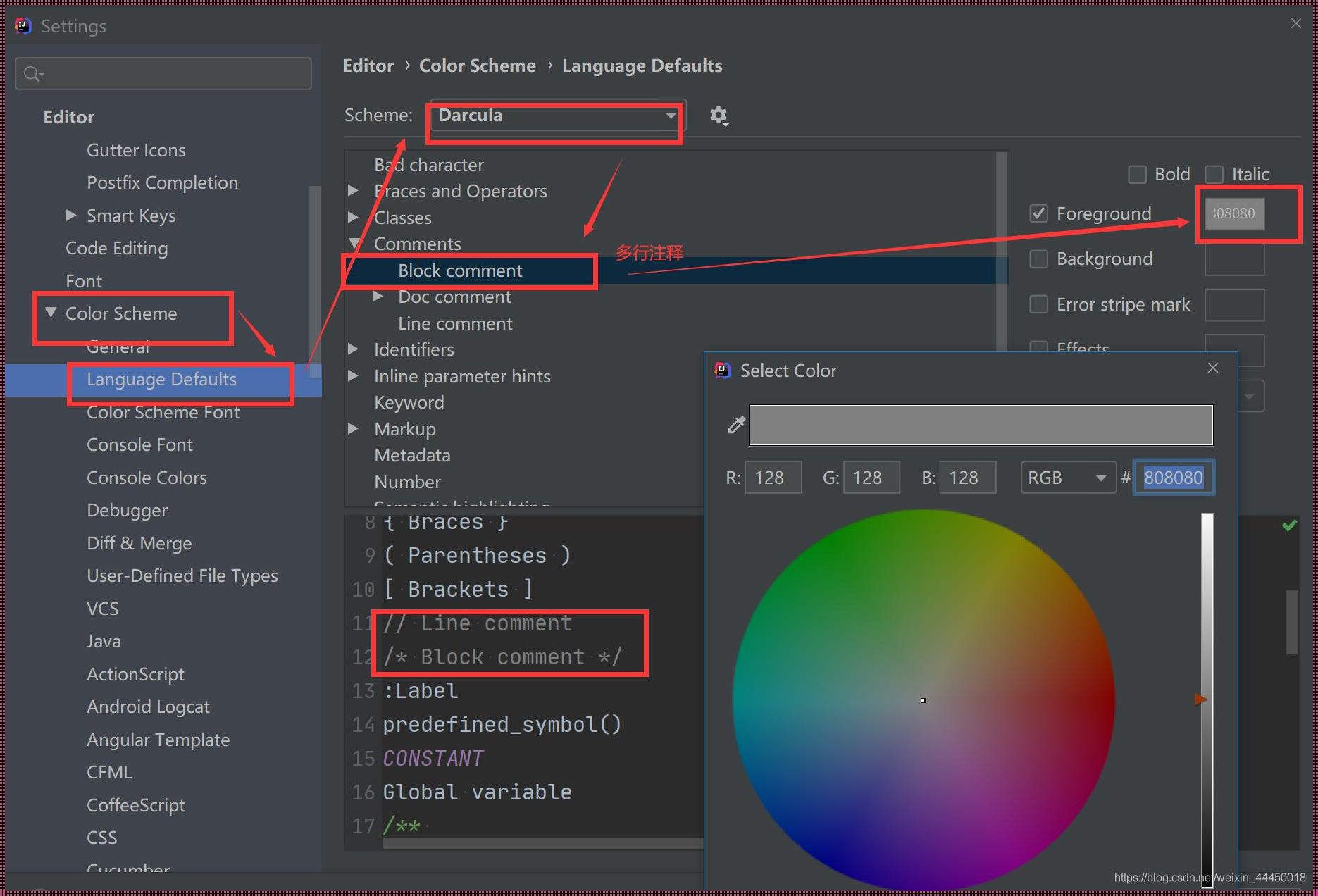Screen dimensions: 1318x896
Task: Expand the Inline parameter hints node
Action: click(354, 375)
